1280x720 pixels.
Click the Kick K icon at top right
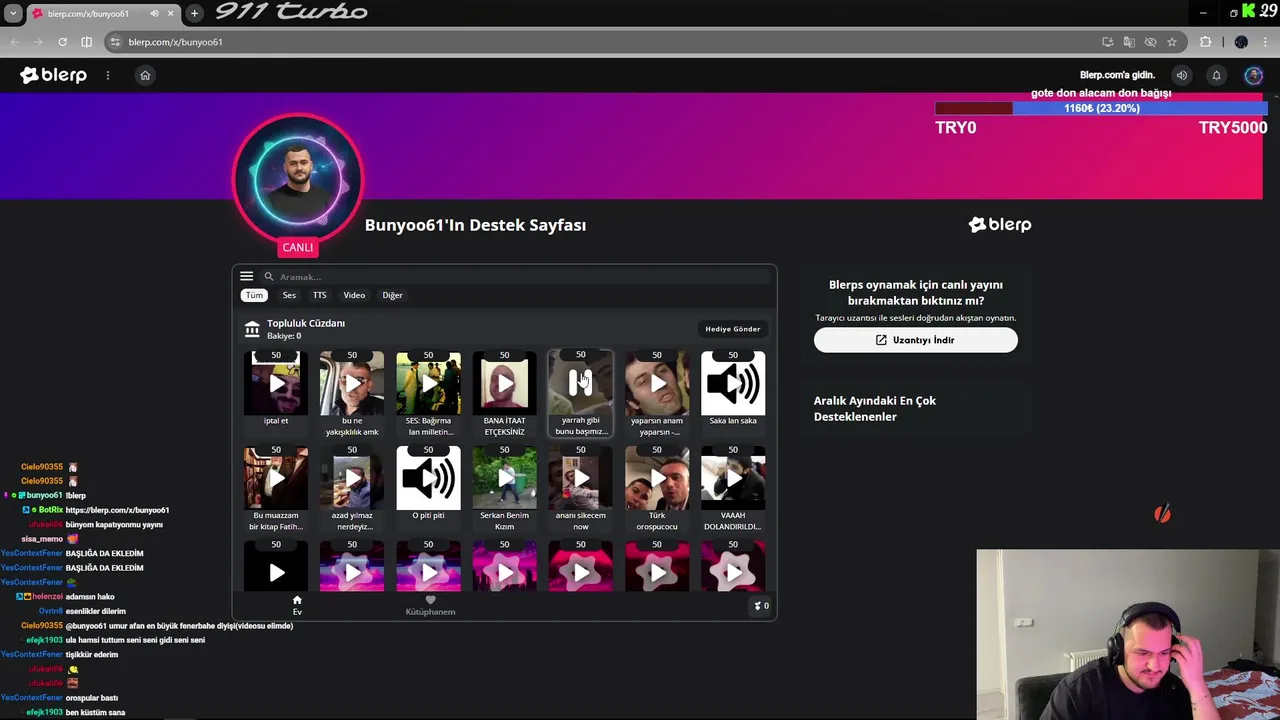point(1248,12)
